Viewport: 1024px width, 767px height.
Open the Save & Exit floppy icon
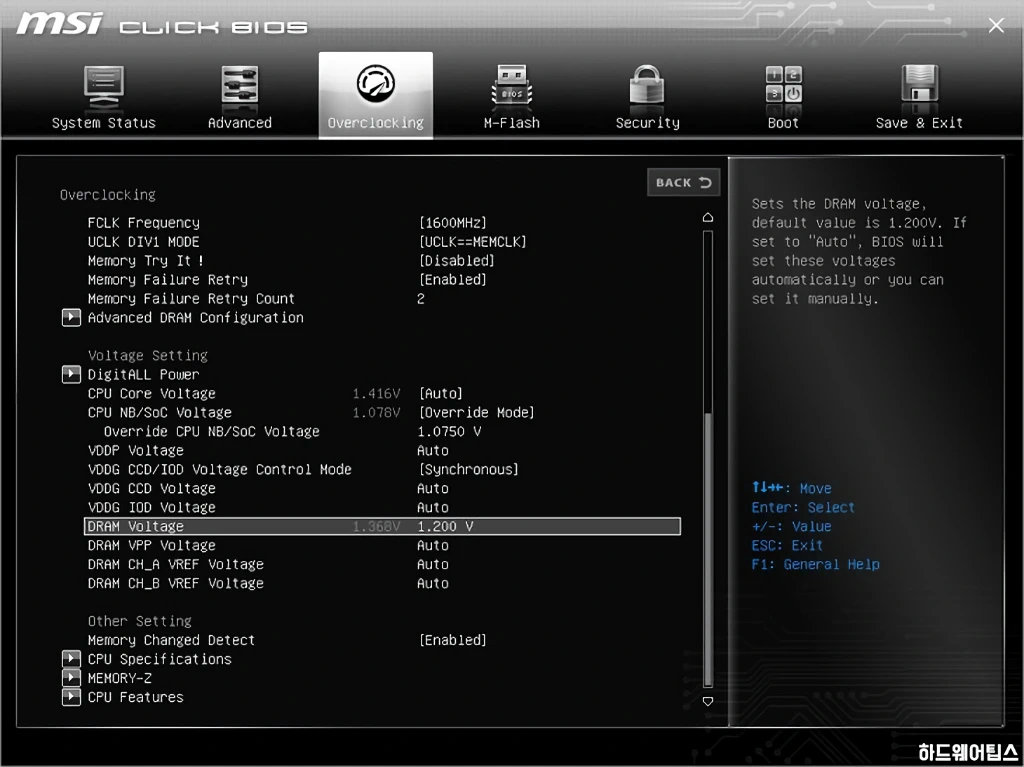pyautogui.click(x=920, y=85)
